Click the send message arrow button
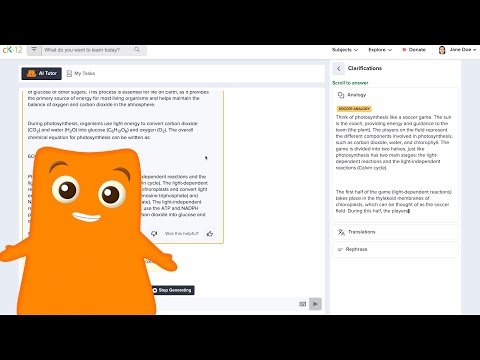 pyautogui.click(x=315, y=304)
